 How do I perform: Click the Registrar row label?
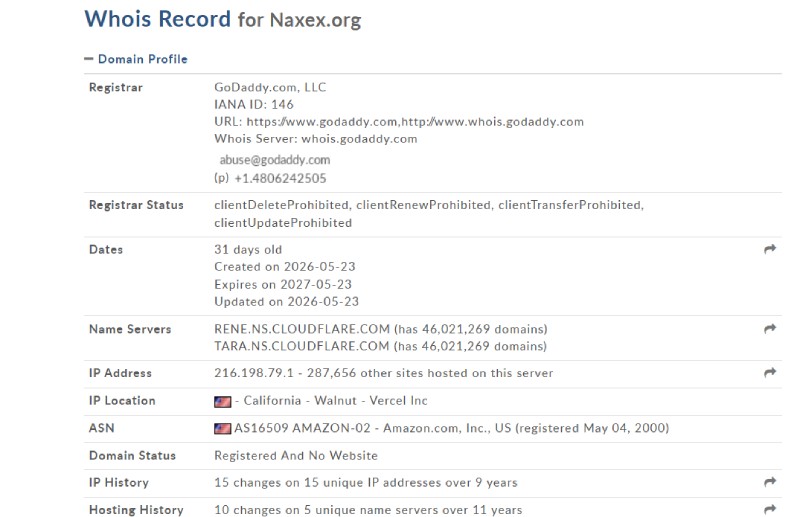coord(116,88)
